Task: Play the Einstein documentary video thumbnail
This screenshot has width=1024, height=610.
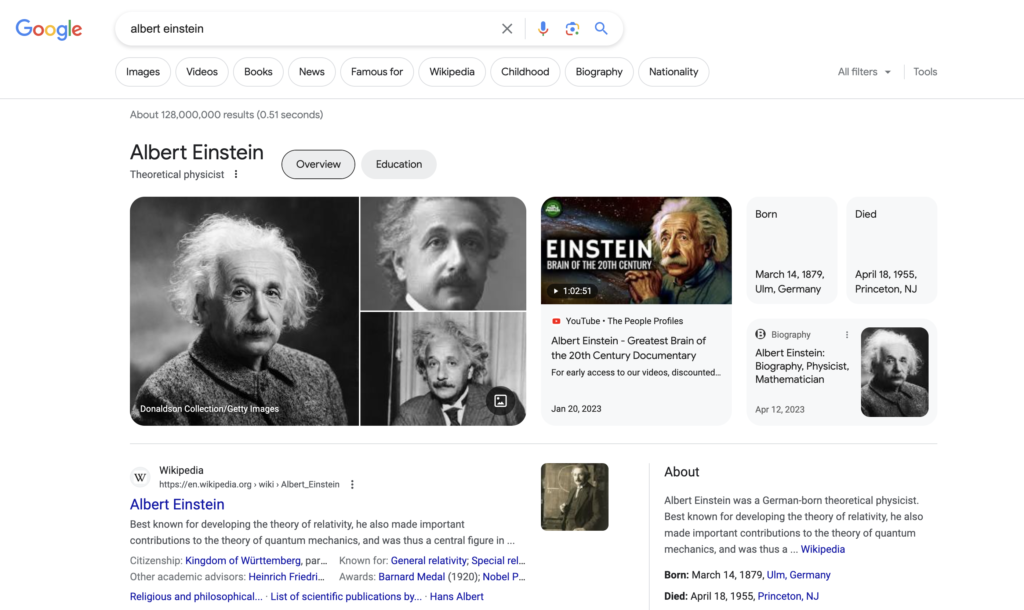Action: [x=636, y=250]
